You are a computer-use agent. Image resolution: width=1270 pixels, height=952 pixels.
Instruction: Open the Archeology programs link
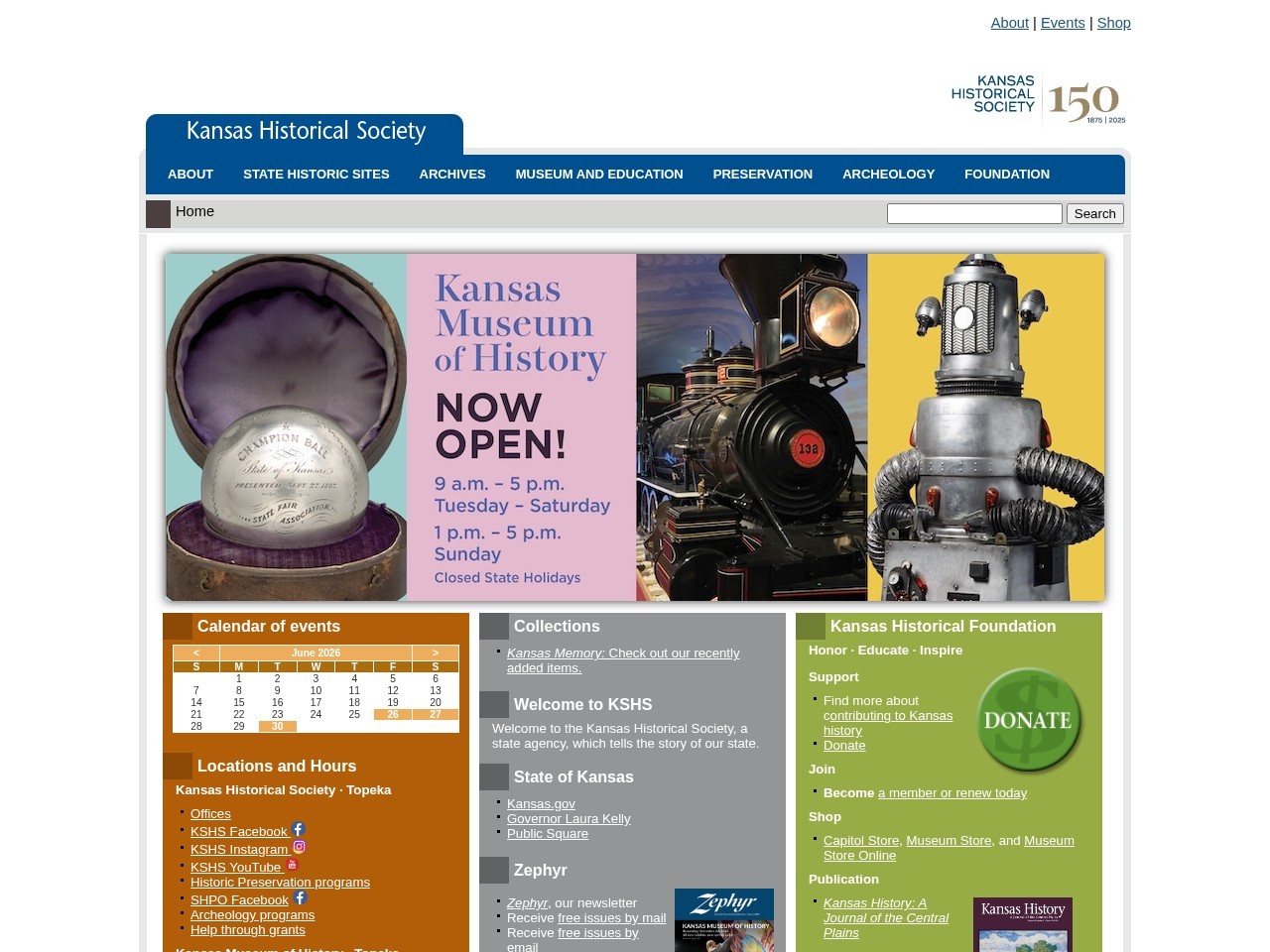coord(252,915)
